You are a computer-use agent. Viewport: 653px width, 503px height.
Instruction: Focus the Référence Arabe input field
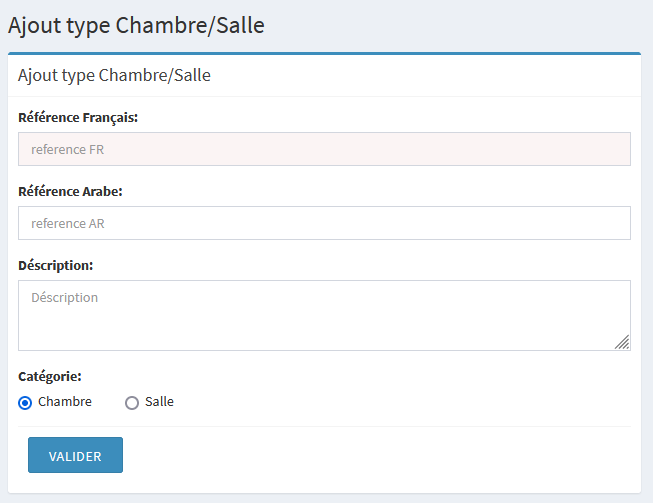click(x=324, y=223)
